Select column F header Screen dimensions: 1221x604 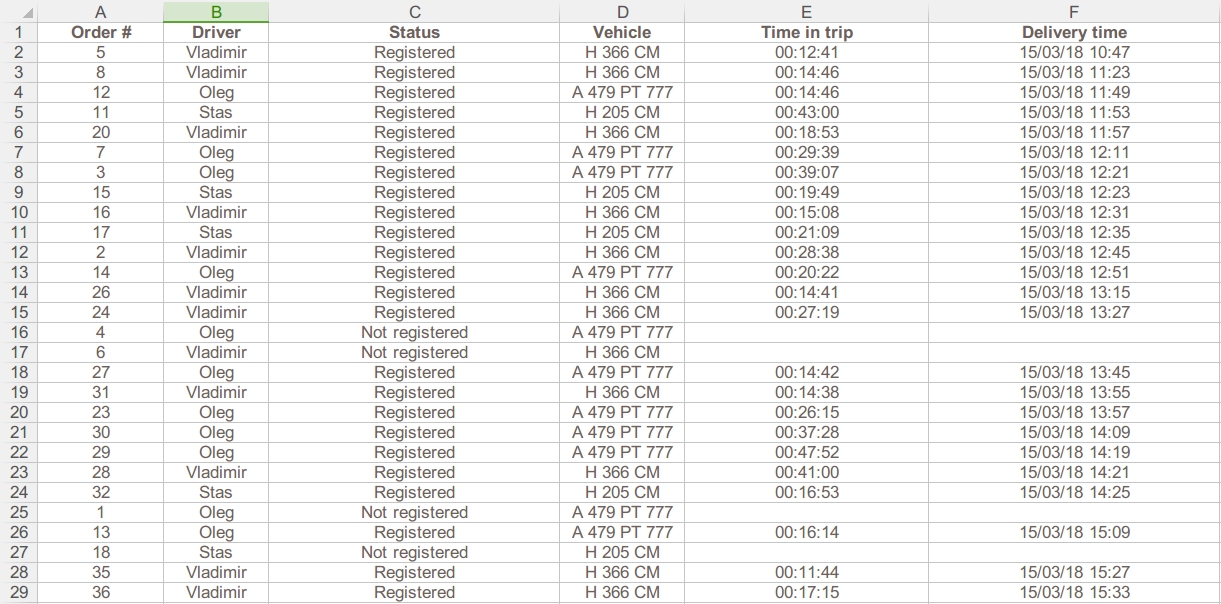1074,12
